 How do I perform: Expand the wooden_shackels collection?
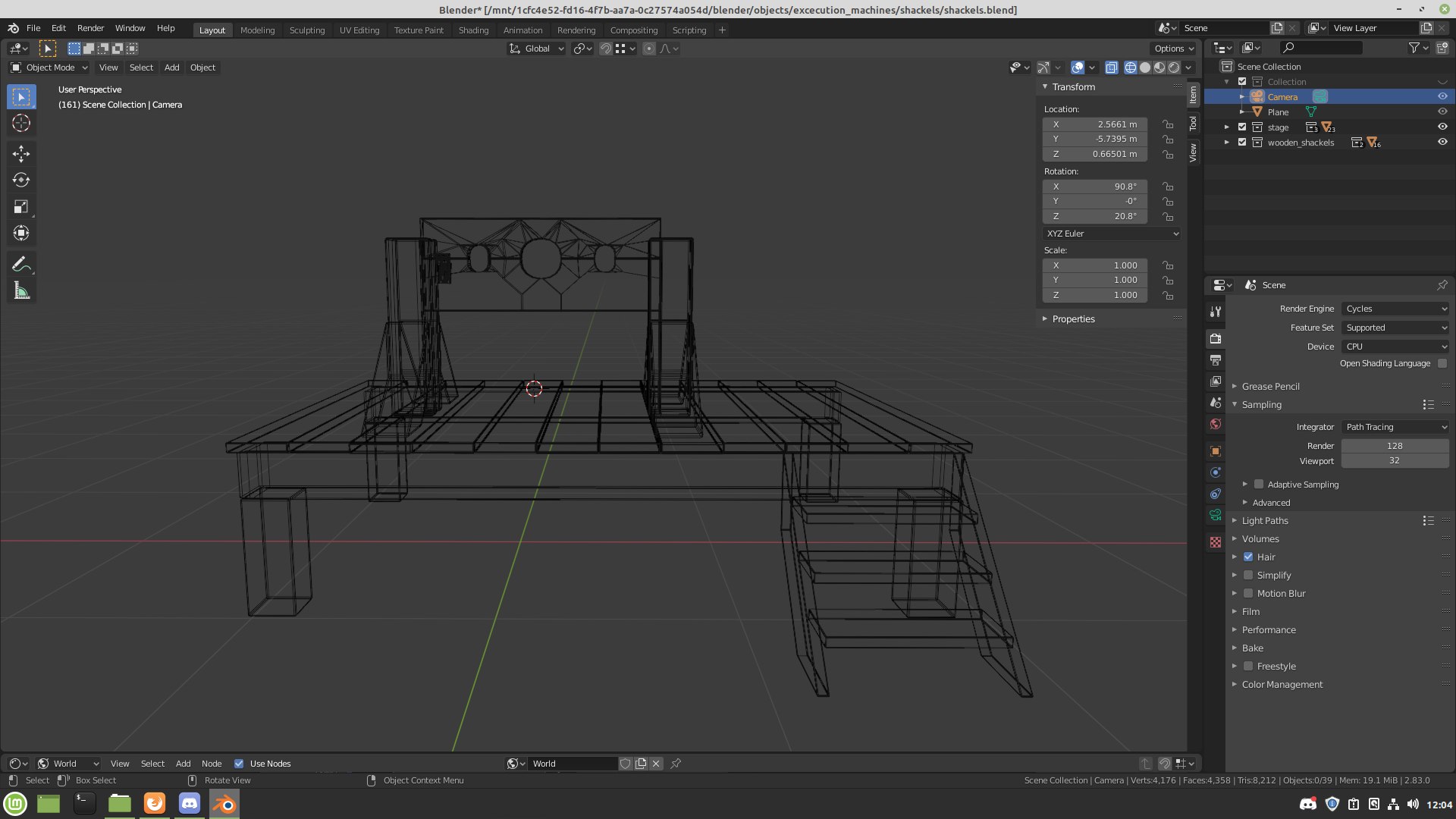1227,143
